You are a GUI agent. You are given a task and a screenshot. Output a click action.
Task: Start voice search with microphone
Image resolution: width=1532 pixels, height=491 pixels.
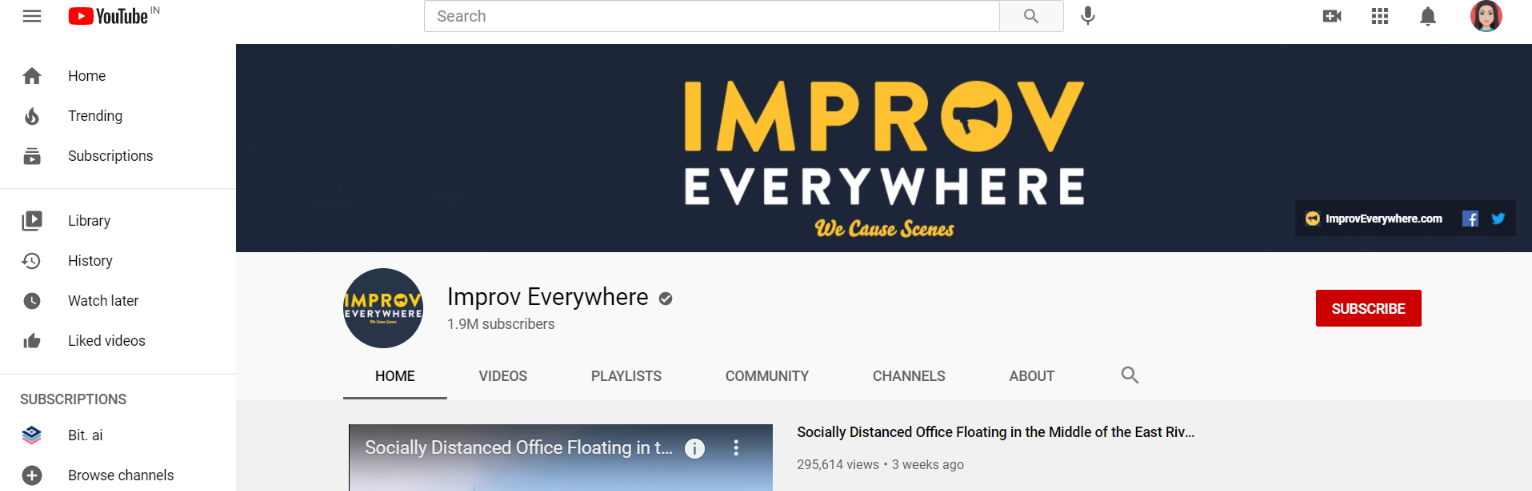pyautogui.click(x=1088, y=16)
